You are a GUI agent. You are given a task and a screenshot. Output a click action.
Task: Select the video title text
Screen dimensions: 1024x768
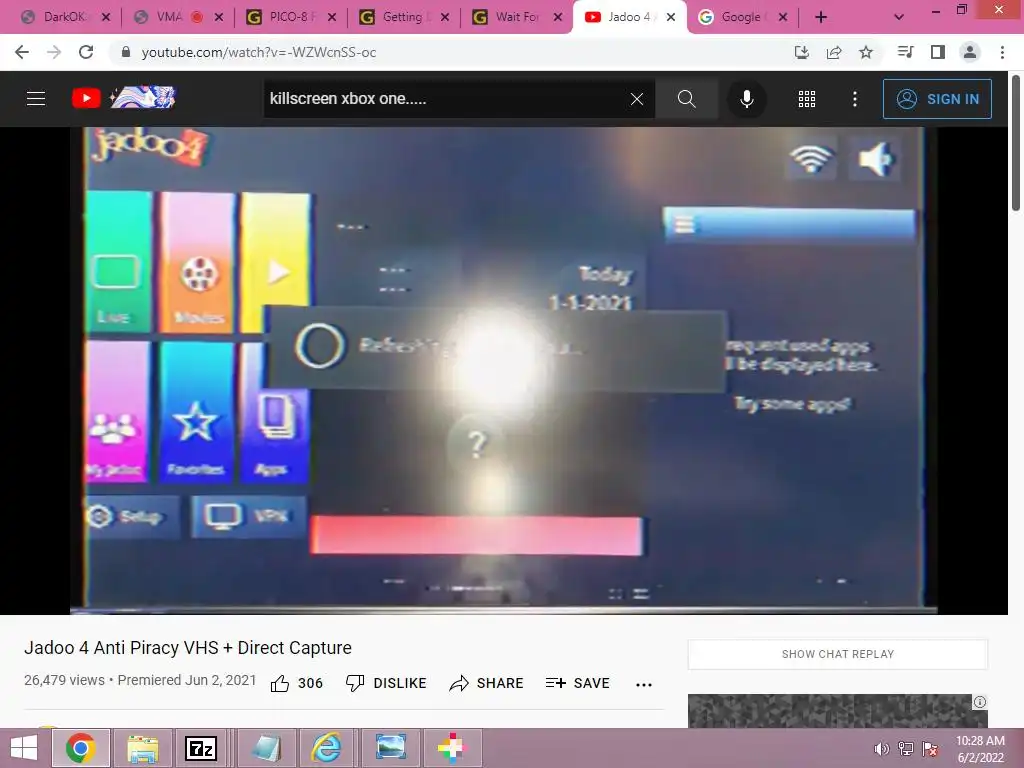[188, 647]
